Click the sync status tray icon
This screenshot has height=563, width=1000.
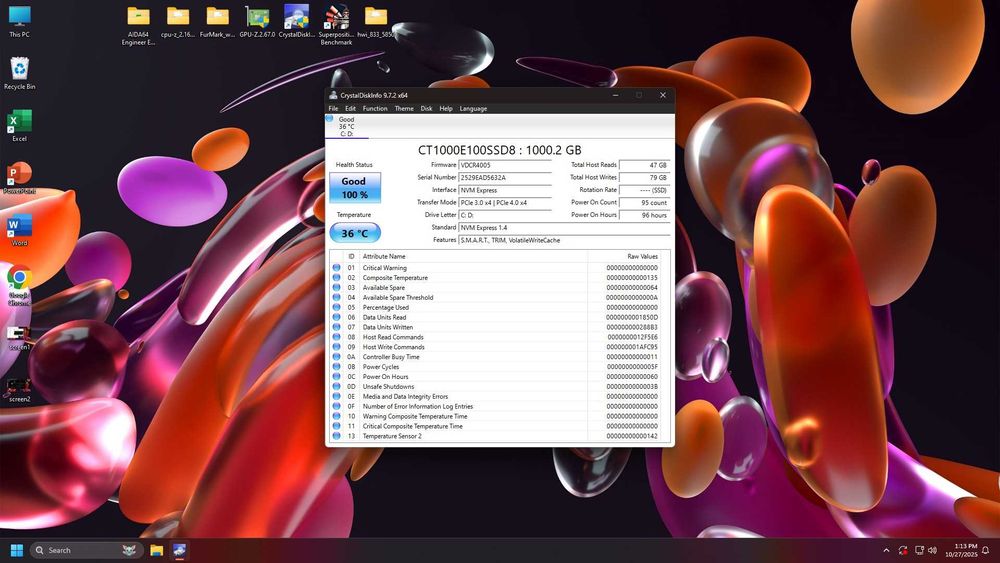click(x=902, y=550)
